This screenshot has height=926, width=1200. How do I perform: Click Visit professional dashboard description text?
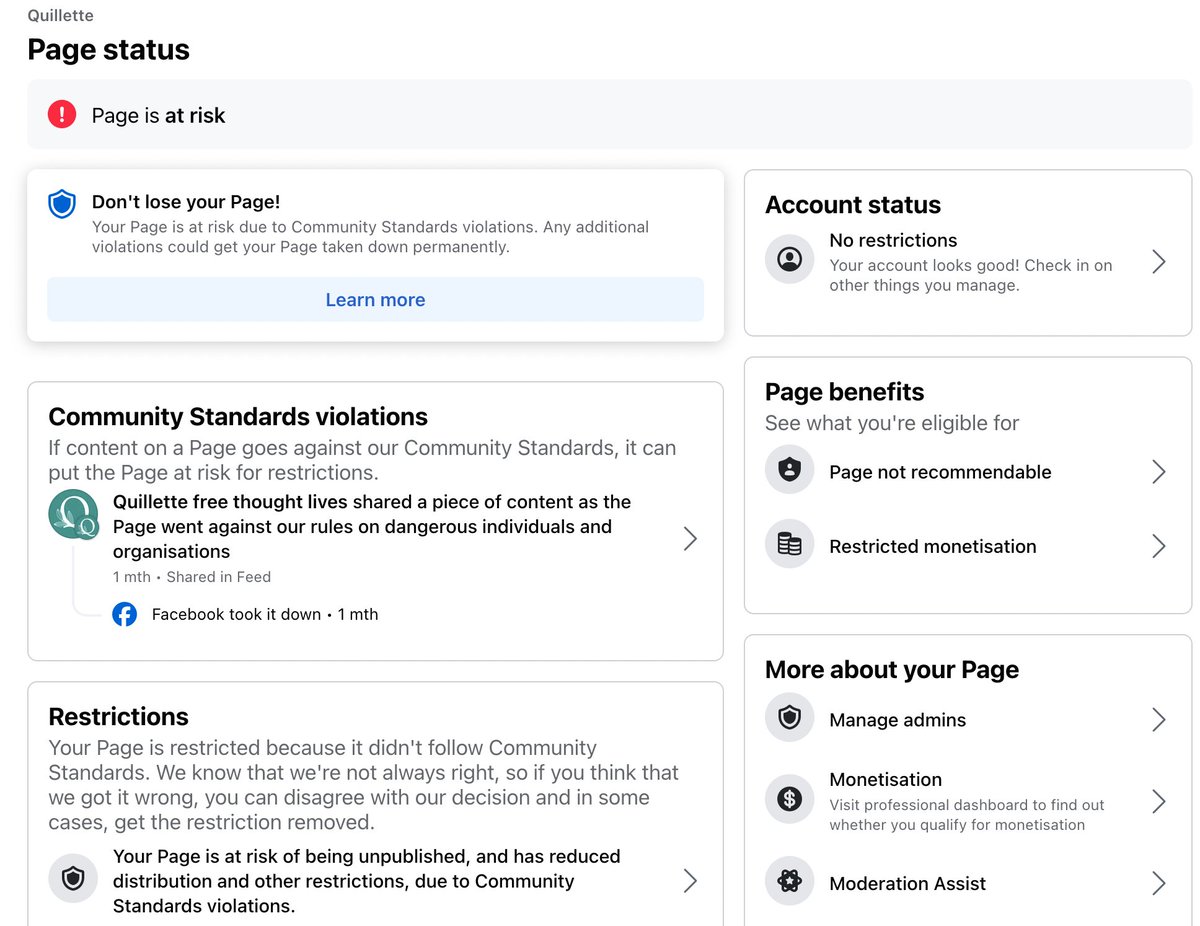click(x=967, y=815)
